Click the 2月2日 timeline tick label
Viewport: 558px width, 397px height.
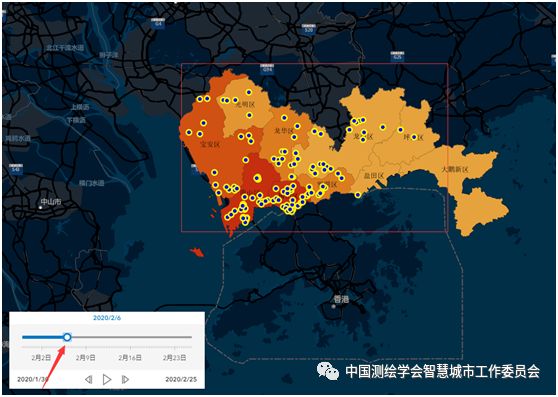(x=41, y=358)
